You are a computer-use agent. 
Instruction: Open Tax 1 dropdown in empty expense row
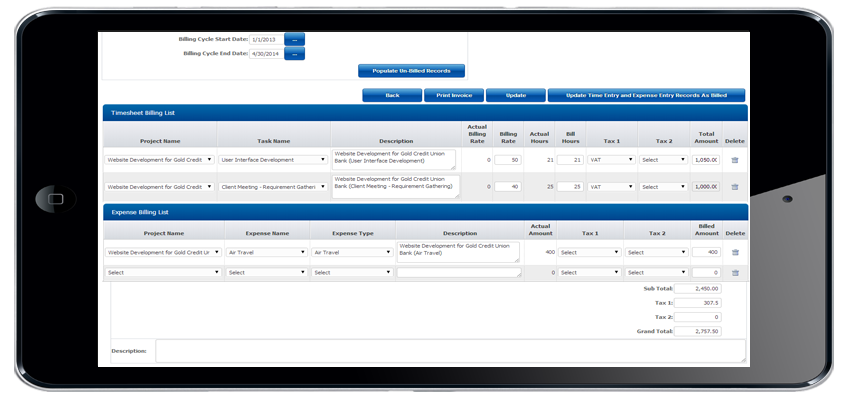[x=589, y=273]
